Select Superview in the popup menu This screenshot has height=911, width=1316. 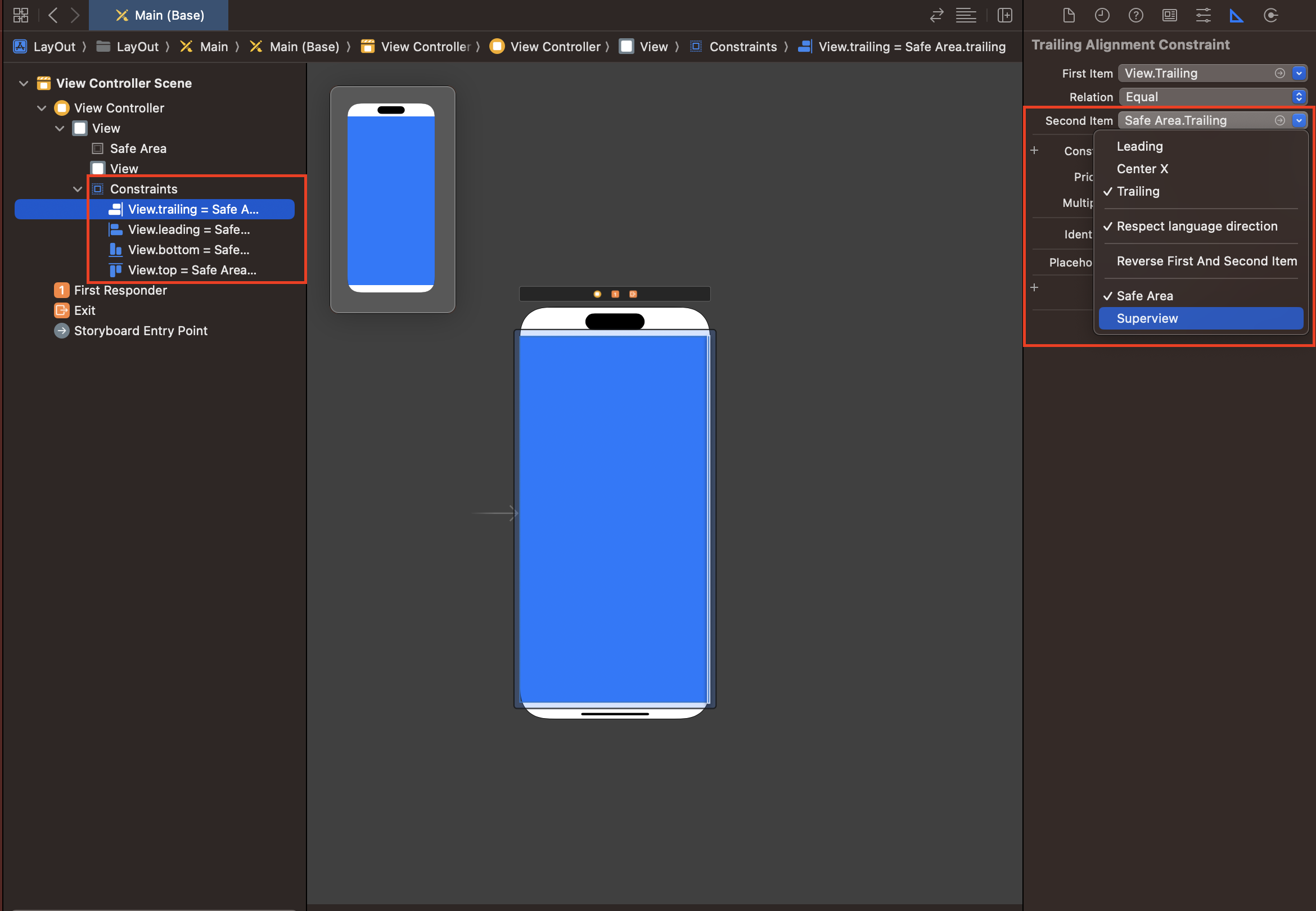[x=1147, y=318]
